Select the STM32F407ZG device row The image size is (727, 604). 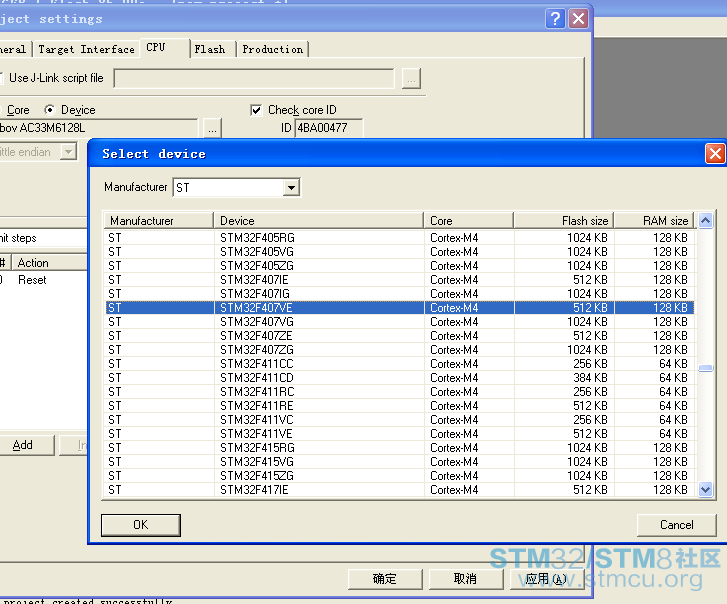pyautogui.click(x=400, y=350)
